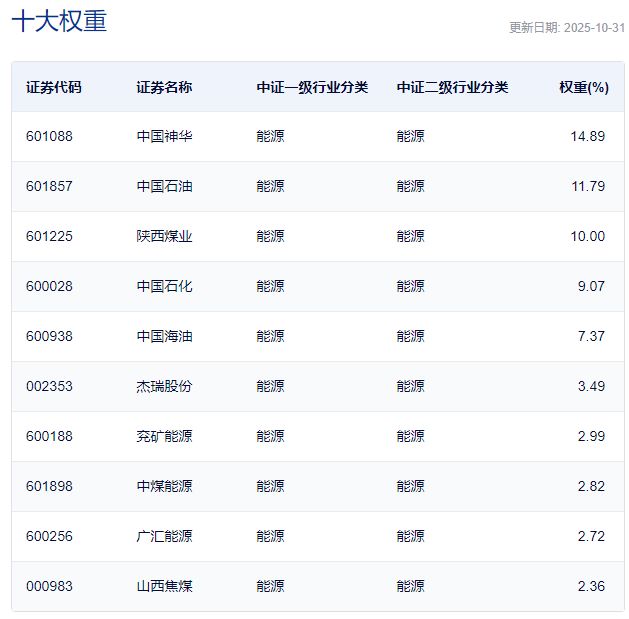Image resolution: width=629 pixels, height=619 pixels.
Task: Open the 中国神华 security name
Action: (x=165, y=136)
